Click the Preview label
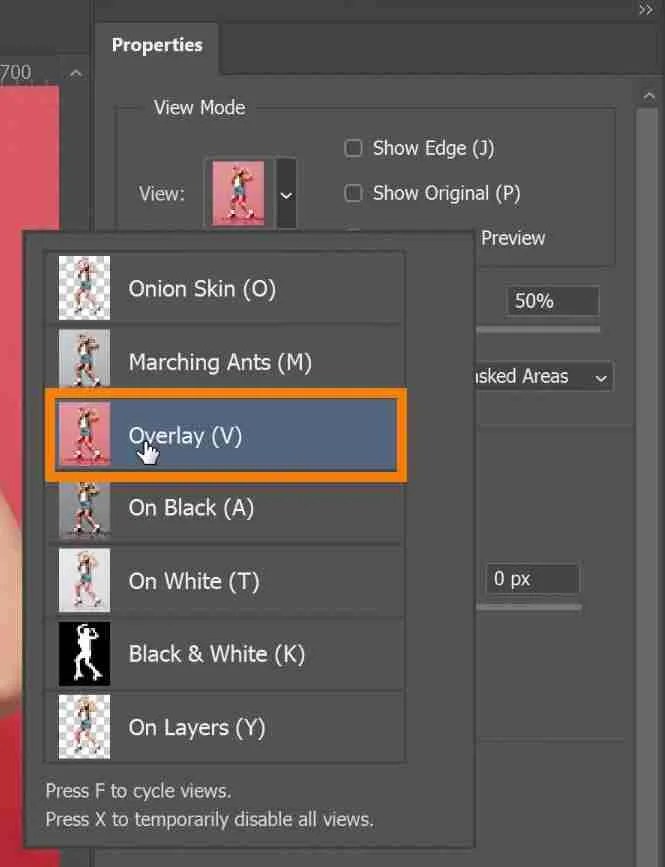The image size is (665, 867). pyautogui.click(x=513, y=238)
